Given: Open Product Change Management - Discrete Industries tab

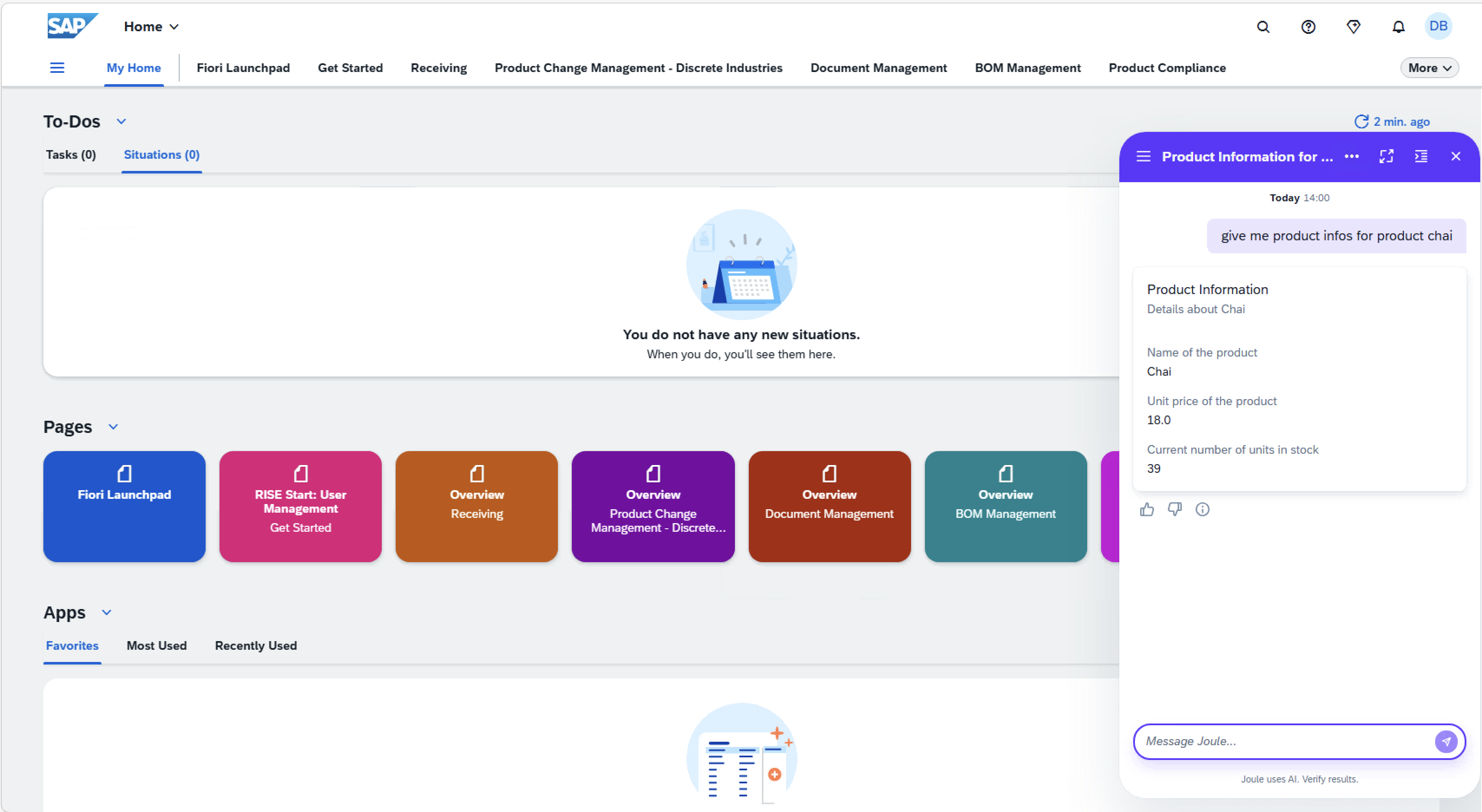Looking at the screenshot, I should [x=639, y=68].
